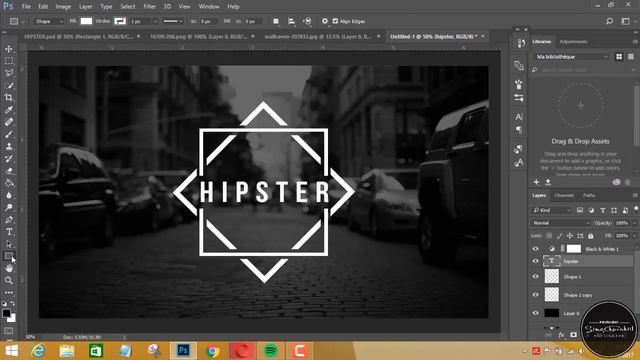Select the Hand tool
Viewport: 640px width, 360px height.
(x=9, y=268)
